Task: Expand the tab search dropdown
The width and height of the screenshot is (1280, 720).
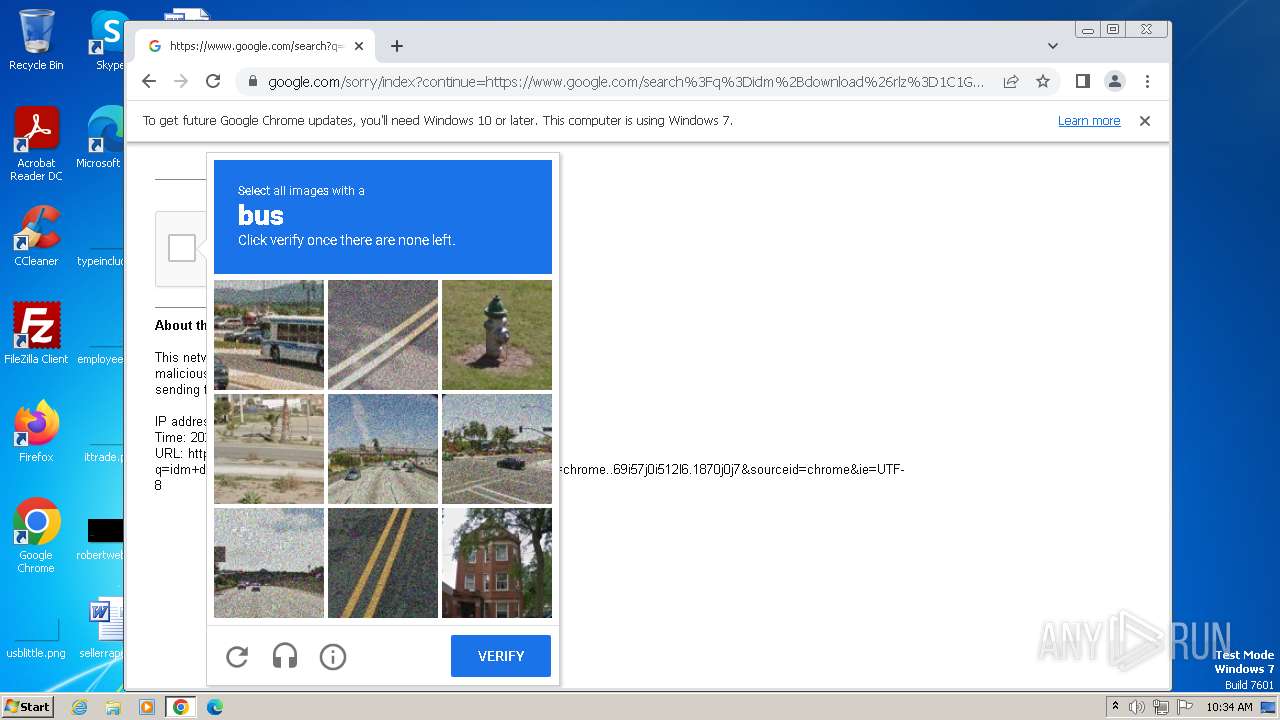Action: [1052, 46]
